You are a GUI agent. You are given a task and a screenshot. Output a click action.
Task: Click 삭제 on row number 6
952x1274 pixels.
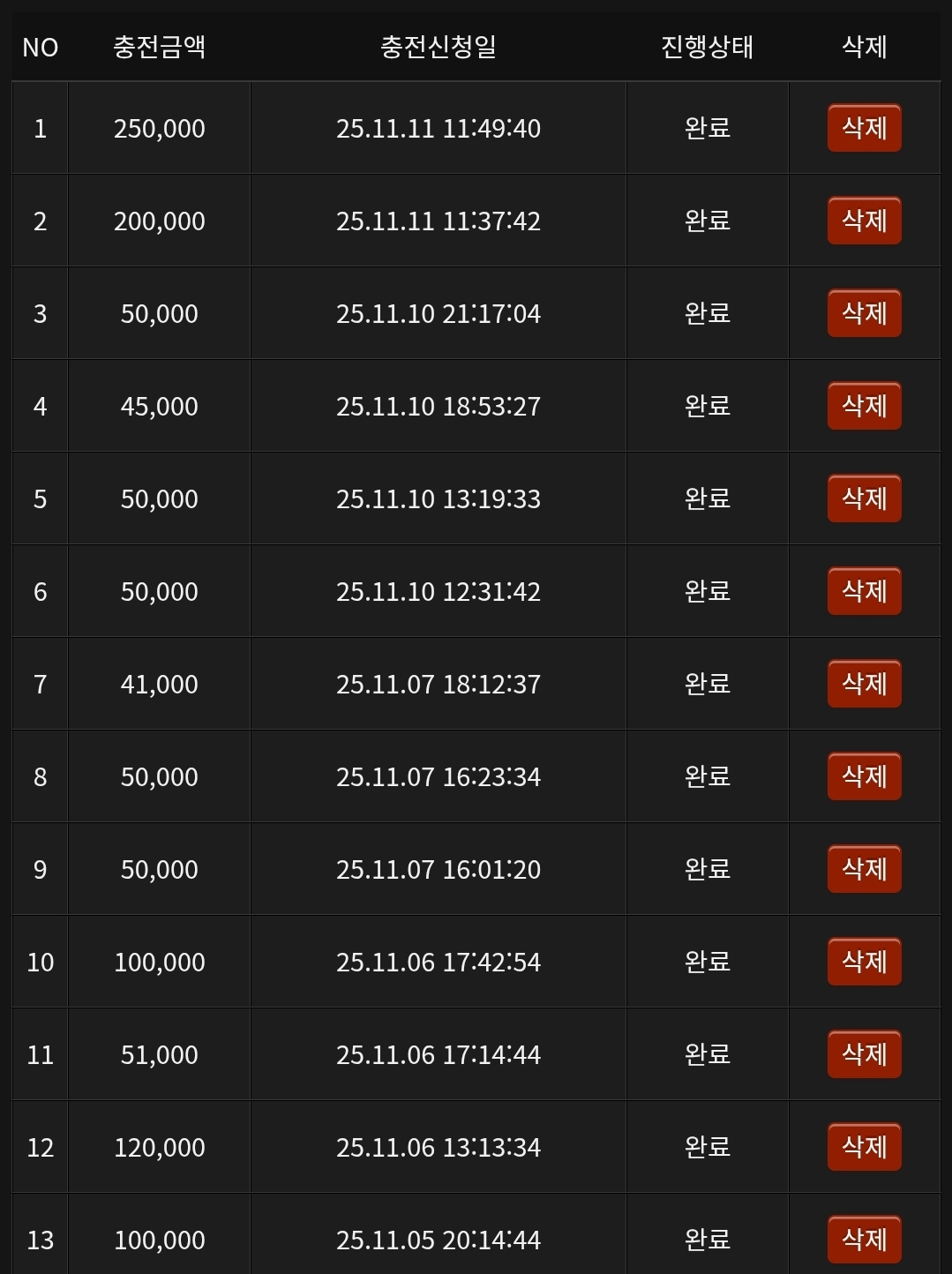pyautogui.click(x=864, y=591)
